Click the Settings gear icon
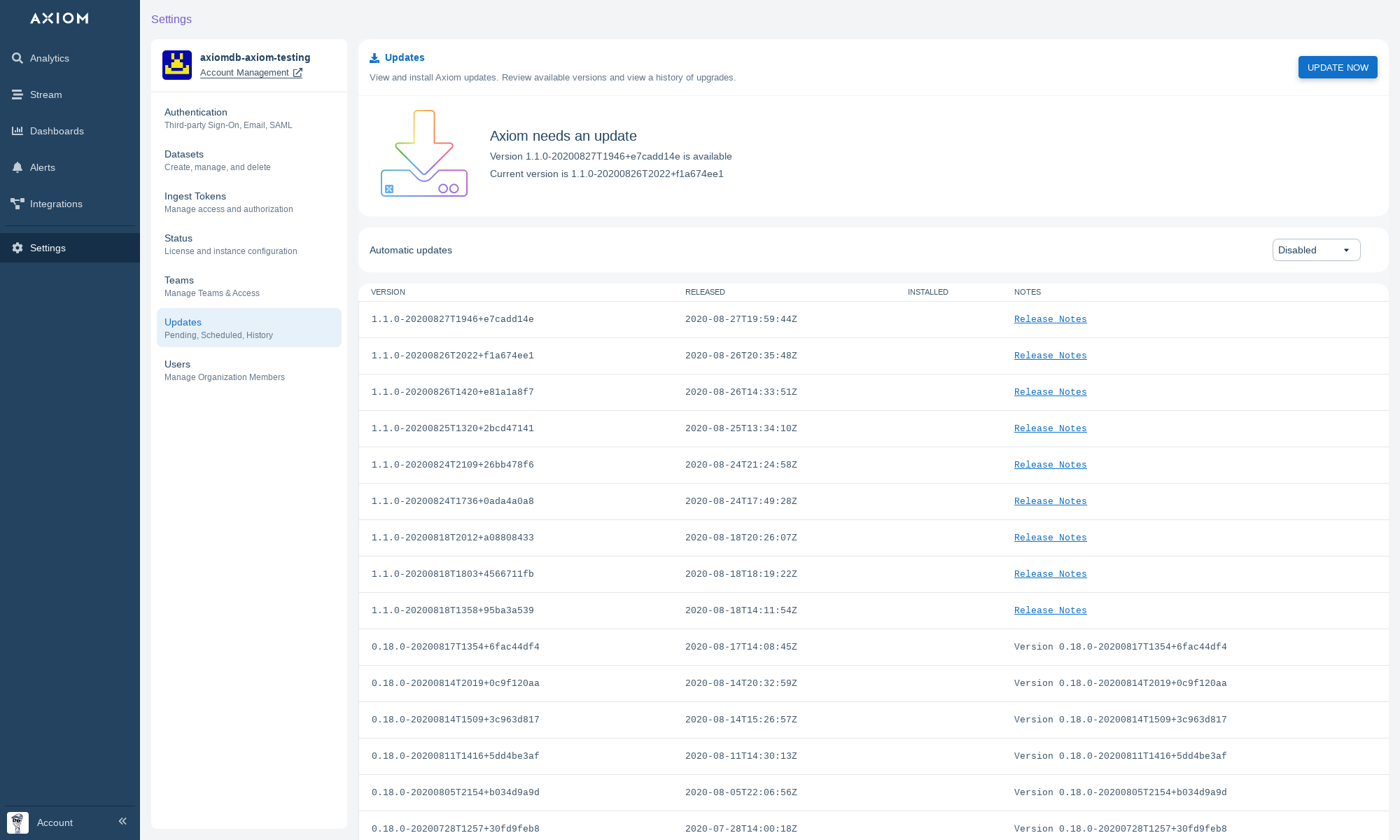1400x840 pixels. pos(17,248)
